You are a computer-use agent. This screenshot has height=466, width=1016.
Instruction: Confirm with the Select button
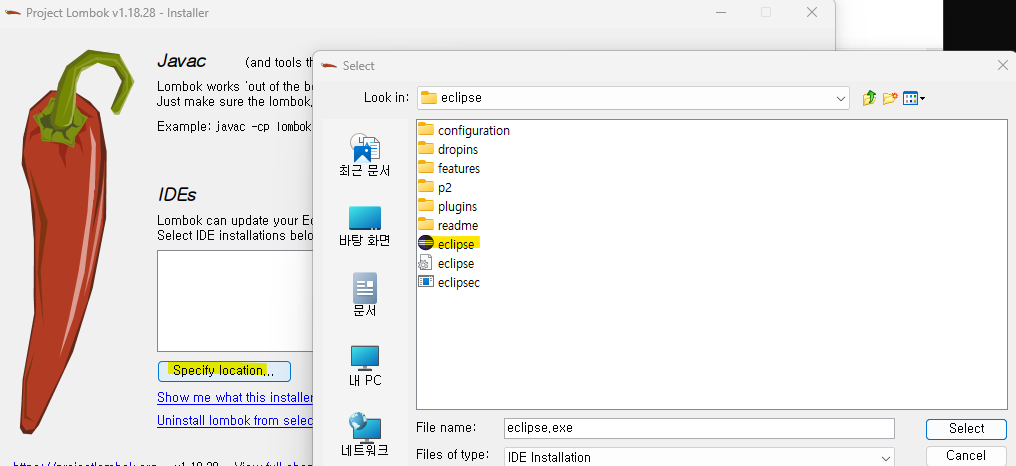click(966, 428)
